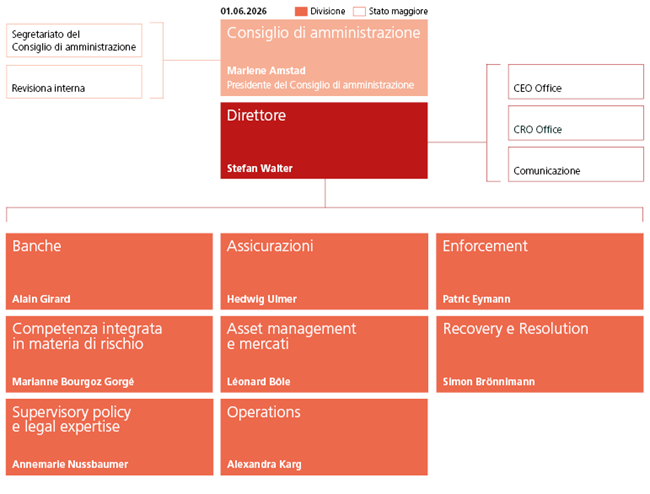Image resolution: width=650 pixels, height=494 pixels.
Task: Click the Divisione legend color swatch
Action: (301, 12)
